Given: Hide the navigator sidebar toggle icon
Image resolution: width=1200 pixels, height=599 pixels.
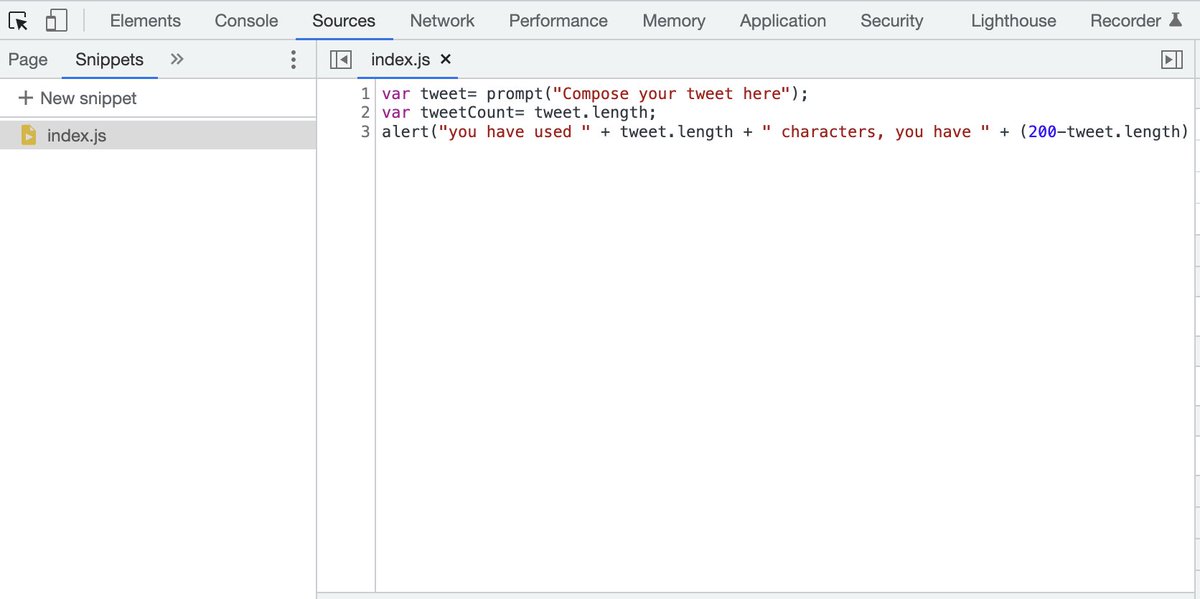Looking at the screenshot, I should 340,60.
